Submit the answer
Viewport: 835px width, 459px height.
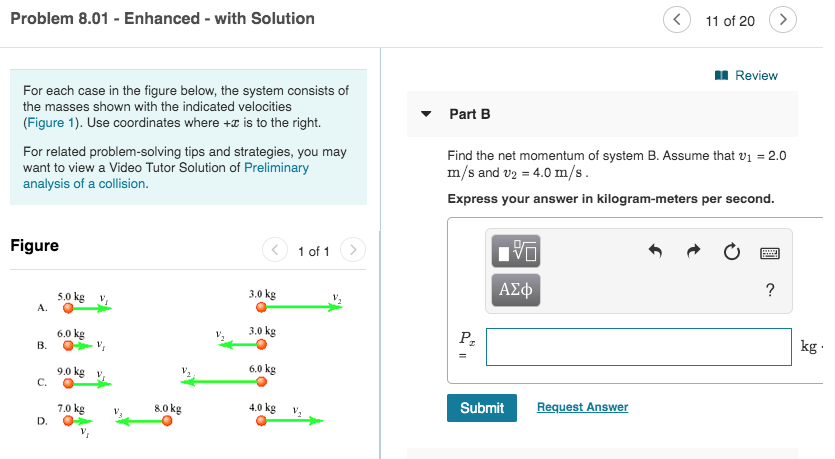point(482,408)
